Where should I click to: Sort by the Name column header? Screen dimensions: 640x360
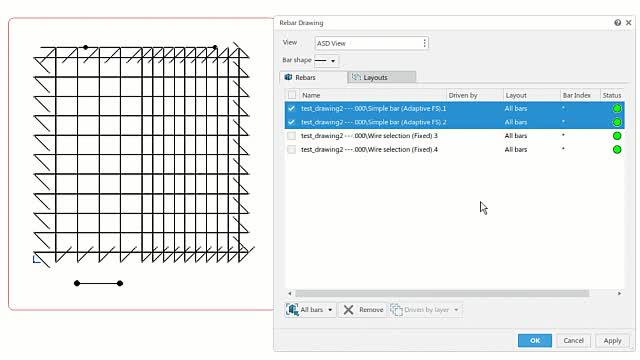(x=372, y=95)
